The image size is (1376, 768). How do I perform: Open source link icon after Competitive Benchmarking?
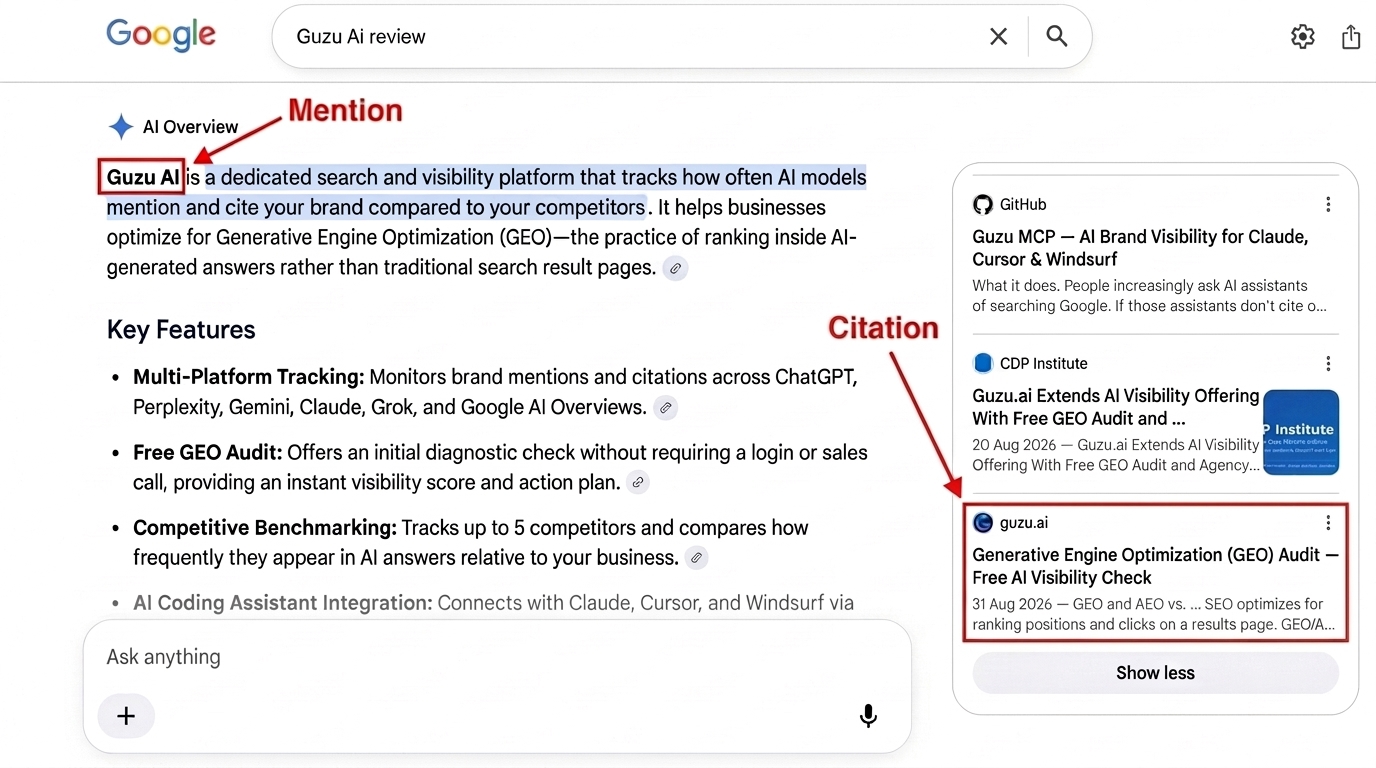(697, 558)
